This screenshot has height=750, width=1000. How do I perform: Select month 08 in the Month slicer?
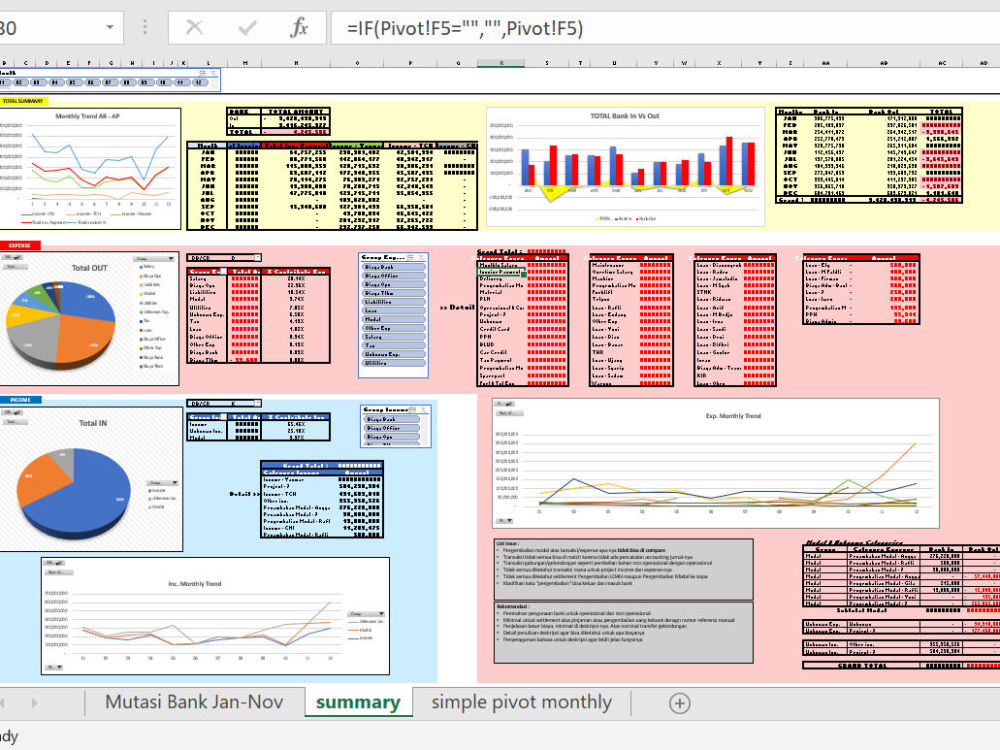tap(126, 82)
